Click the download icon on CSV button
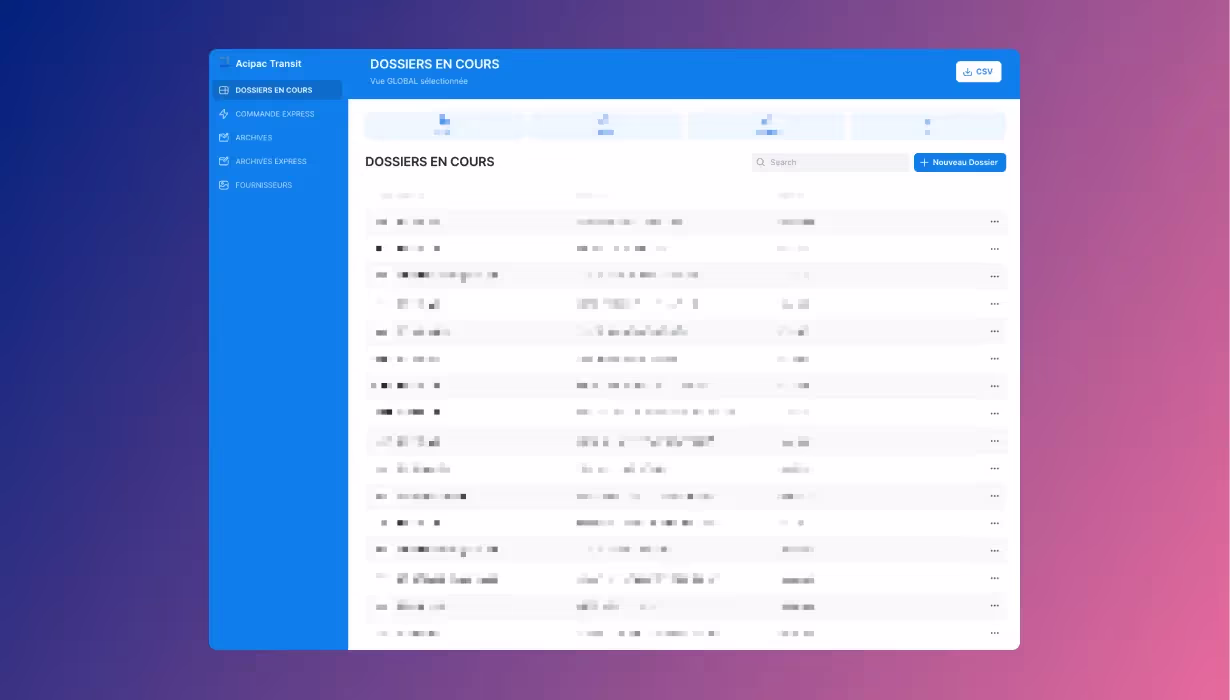This screenshot has height=700, width=1230. 967,72
